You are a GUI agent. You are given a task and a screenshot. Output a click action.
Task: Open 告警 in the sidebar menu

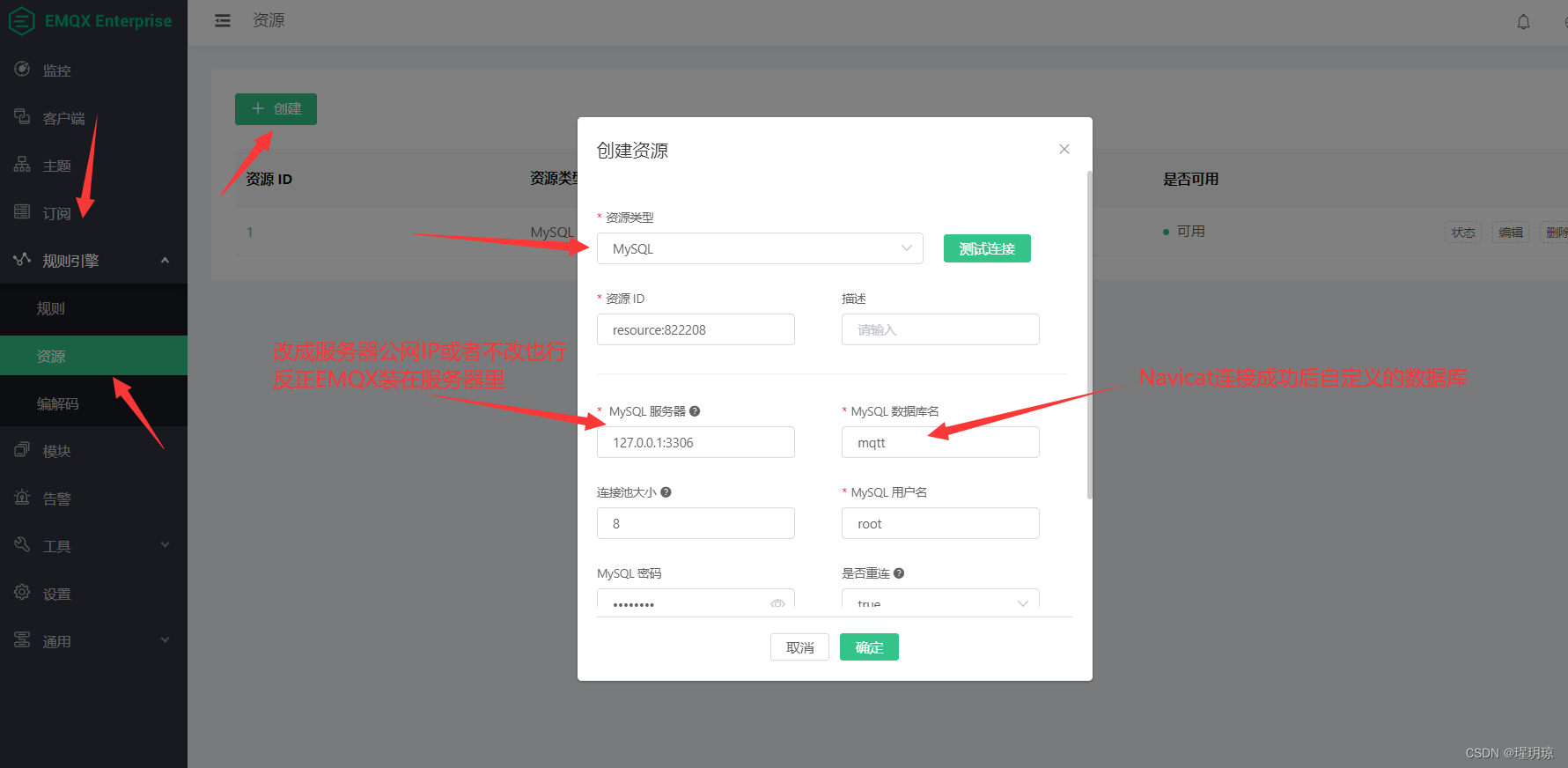93,498
